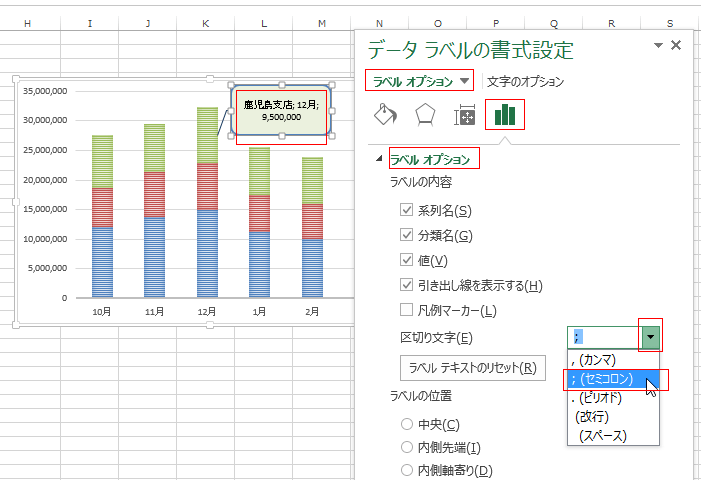Open the Effects pentagon icon
Screen dimensions: 701x480
point(425,115)
